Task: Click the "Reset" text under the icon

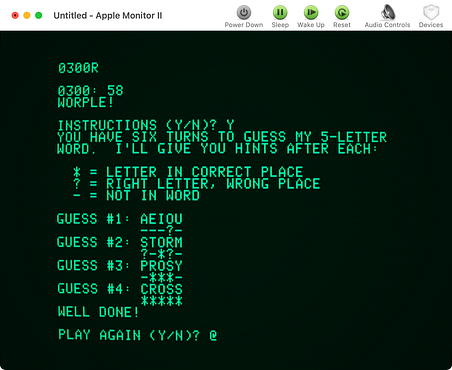Action: point(342,25)
